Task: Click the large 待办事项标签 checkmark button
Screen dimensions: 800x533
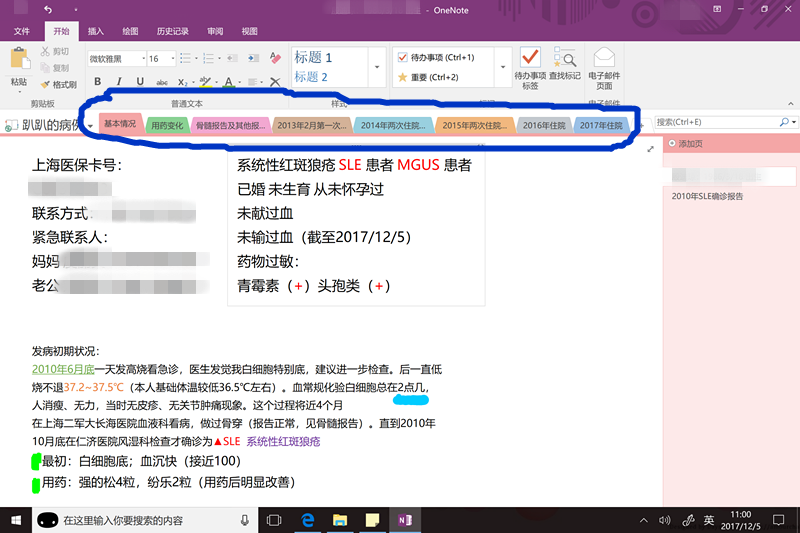Action: pyautogui.click(x=530, y=68)
